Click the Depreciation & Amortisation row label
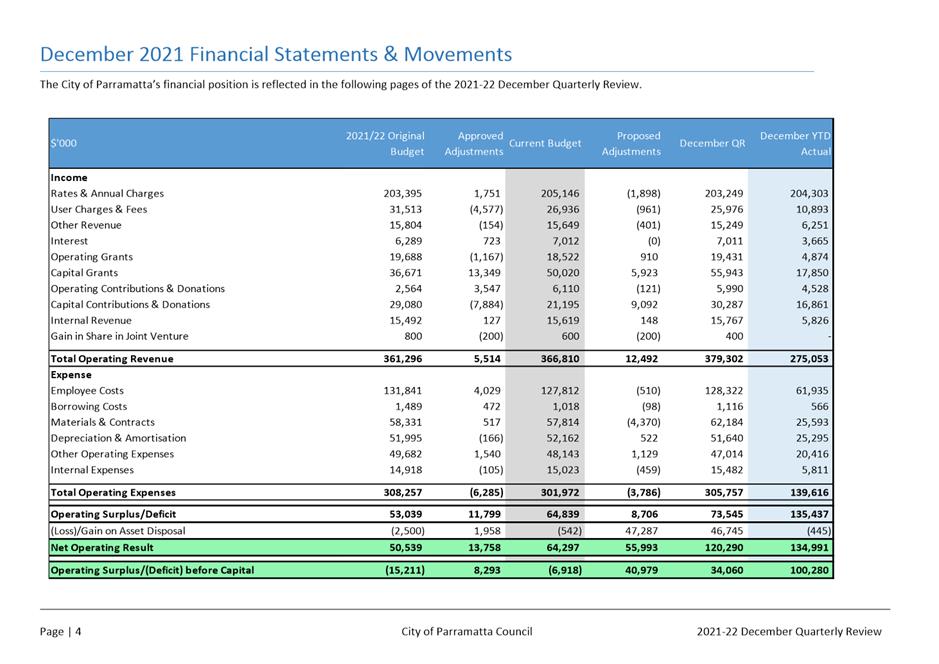This screenshot has height=664, width=939. pos(119,438)
